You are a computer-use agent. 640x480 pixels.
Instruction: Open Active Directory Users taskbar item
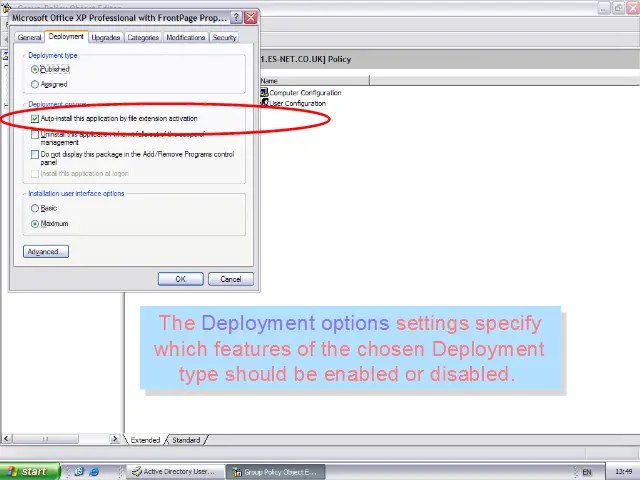173,471
